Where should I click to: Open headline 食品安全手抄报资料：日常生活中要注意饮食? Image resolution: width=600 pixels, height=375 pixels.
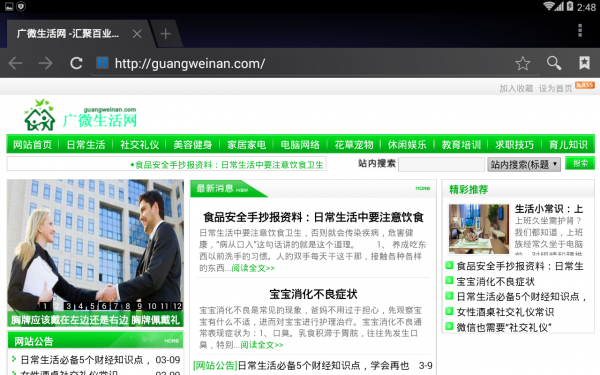[x=313, y=217]
